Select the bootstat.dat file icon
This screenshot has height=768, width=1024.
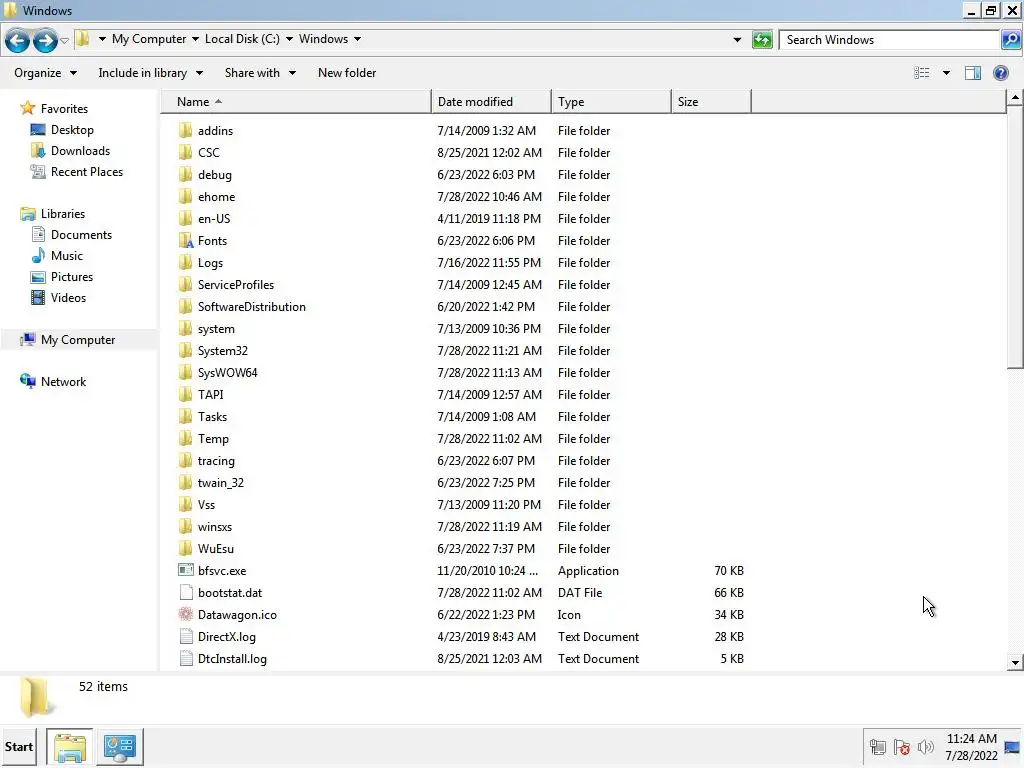coord(185,593)
